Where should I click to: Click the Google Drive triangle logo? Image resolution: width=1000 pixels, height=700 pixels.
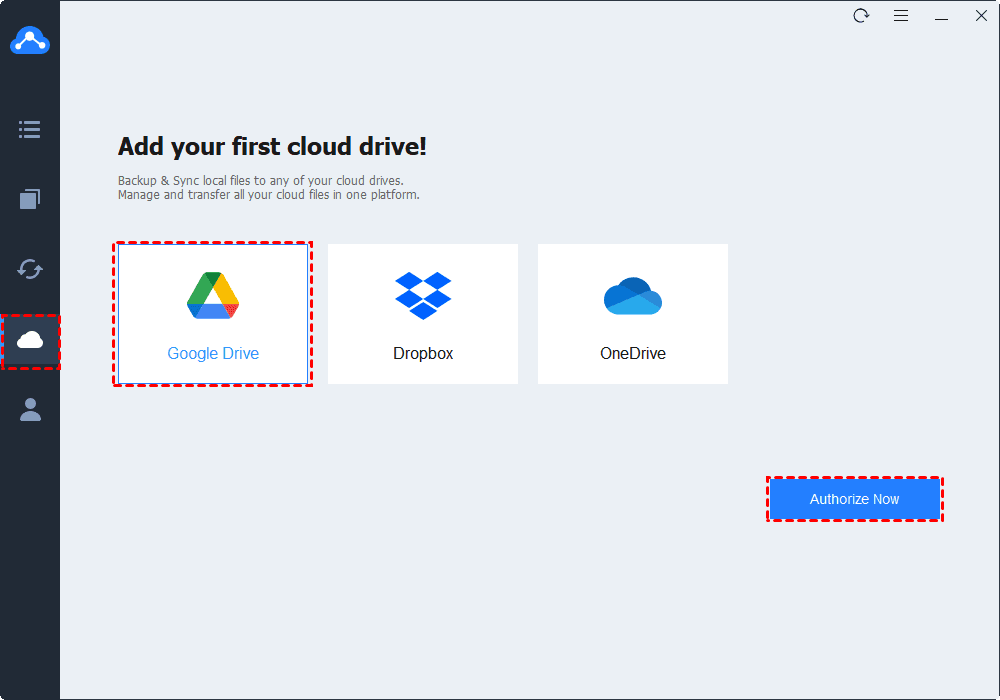213,295
